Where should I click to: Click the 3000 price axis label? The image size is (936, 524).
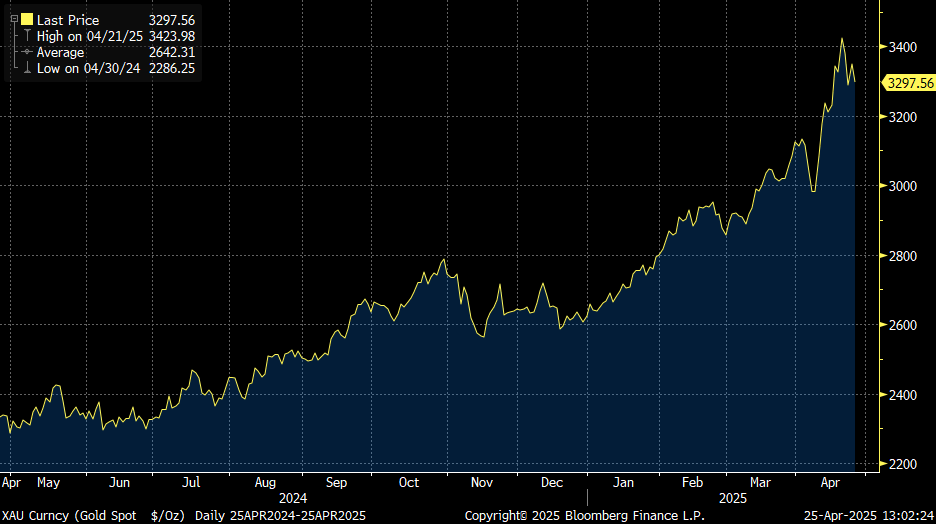[902, 187]
